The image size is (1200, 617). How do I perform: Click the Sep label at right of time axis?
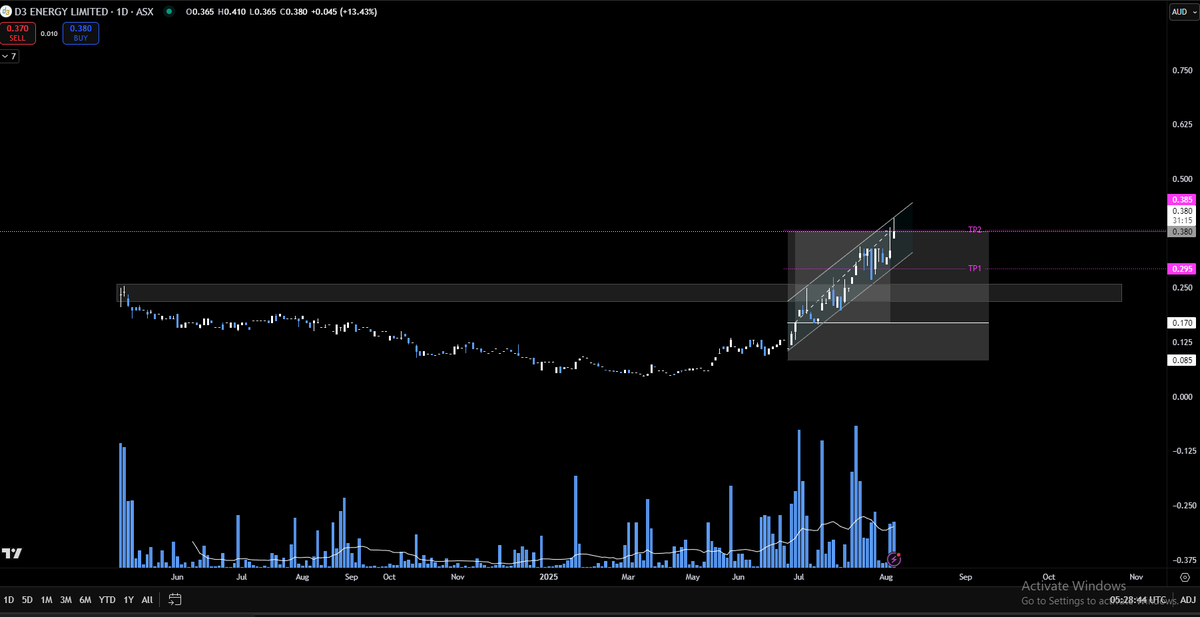965,577
